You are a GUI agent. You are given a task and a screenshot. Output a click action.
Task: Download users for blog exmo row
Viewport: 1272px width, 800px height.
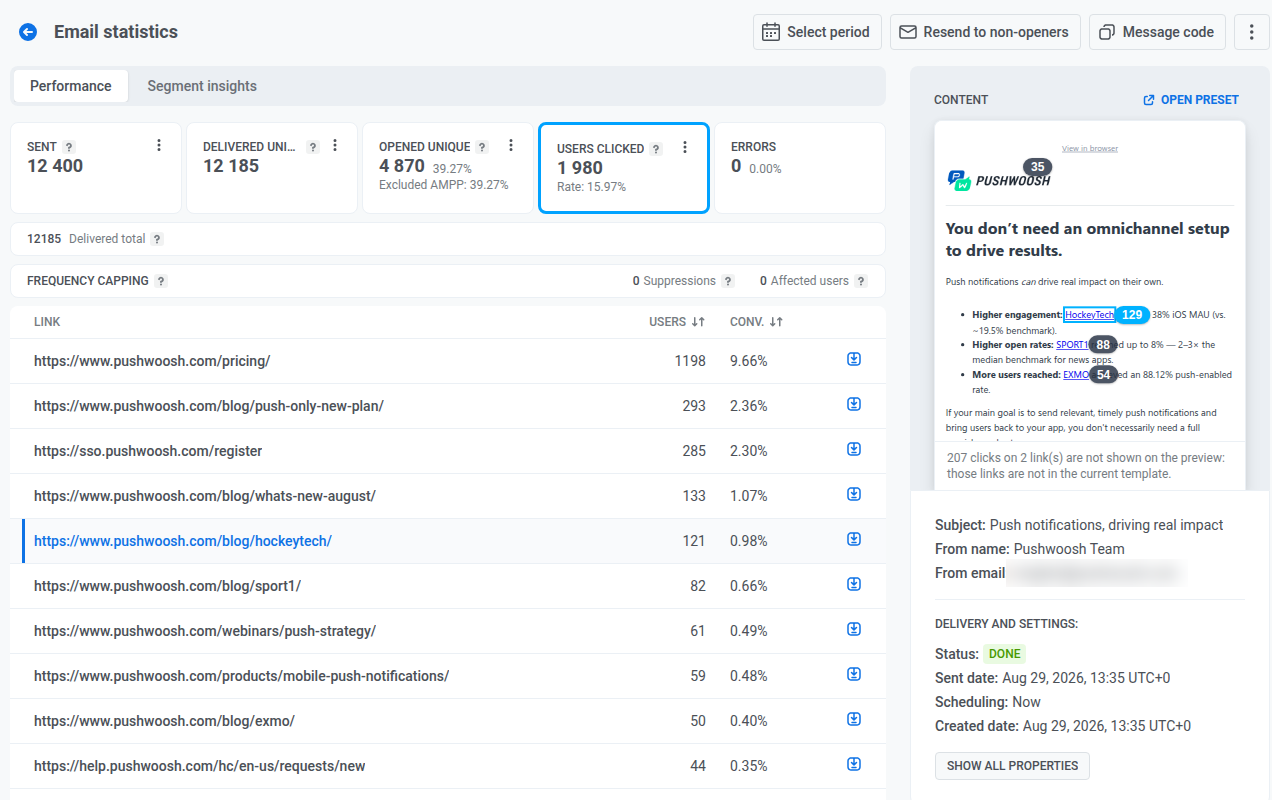[x=854, y=720]
